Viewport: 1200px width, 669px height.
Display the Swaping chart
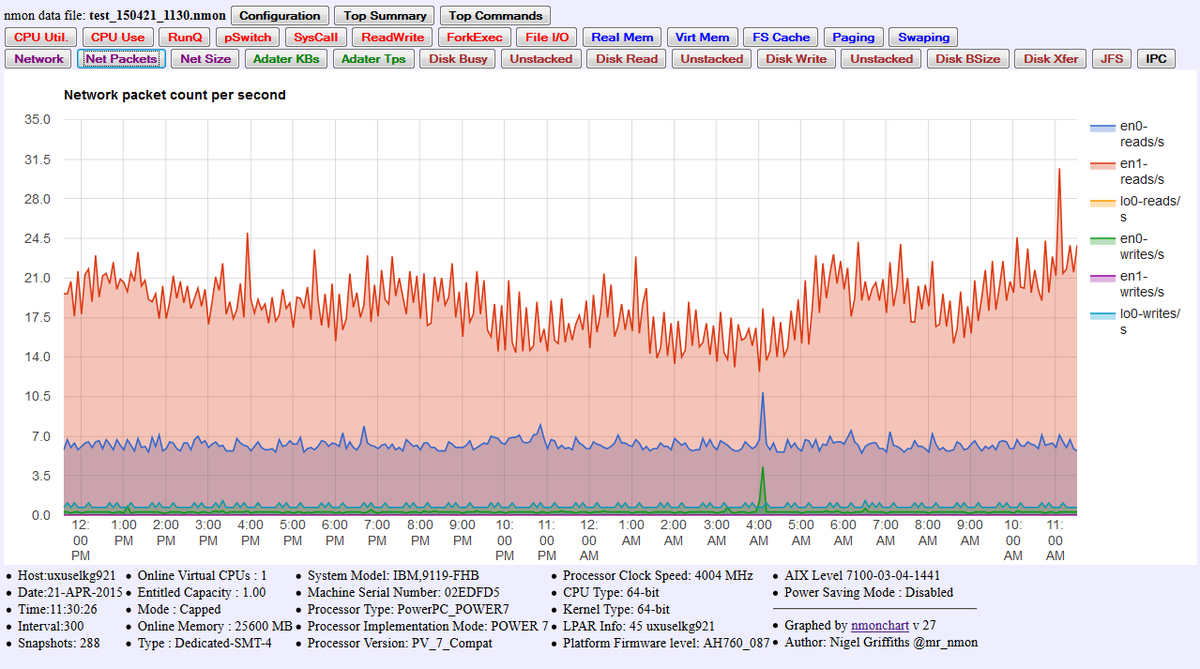tap(923, 37)
